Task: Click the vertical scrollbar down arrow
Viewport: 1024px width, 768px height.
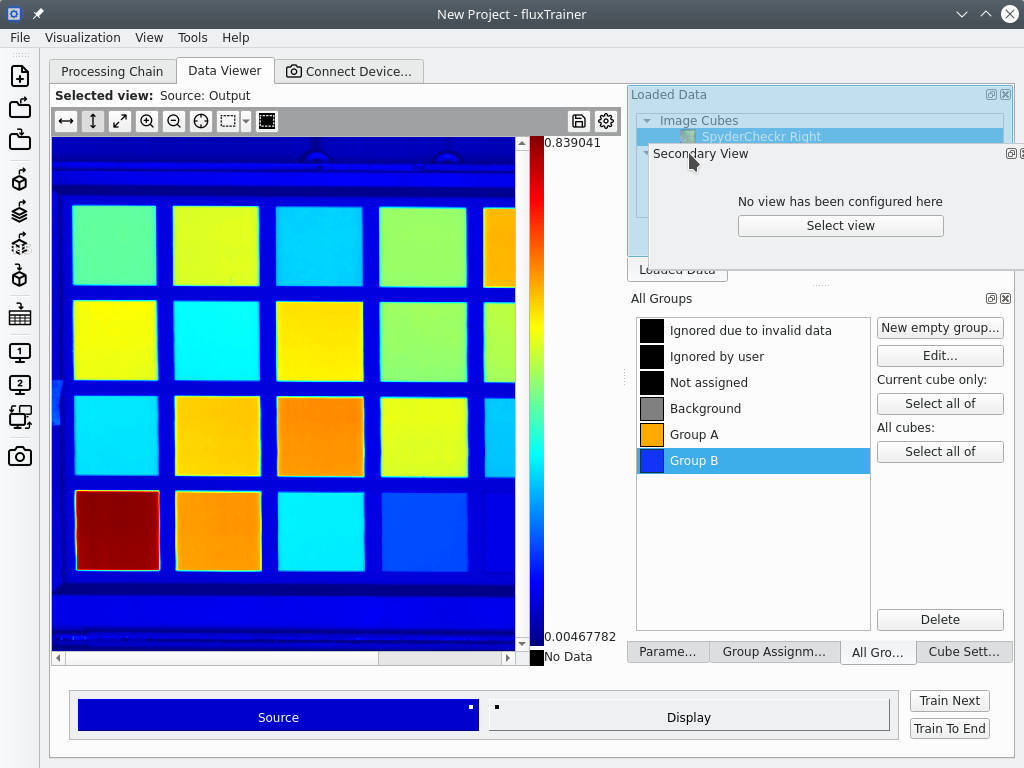Action: [x=522, y=644]
